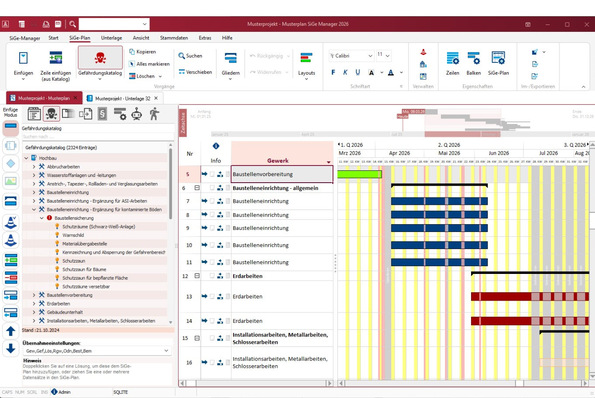Select Schutzzaun für Bäume catalog entry
This screenshot has height=398, width=595.
point(84,269)
